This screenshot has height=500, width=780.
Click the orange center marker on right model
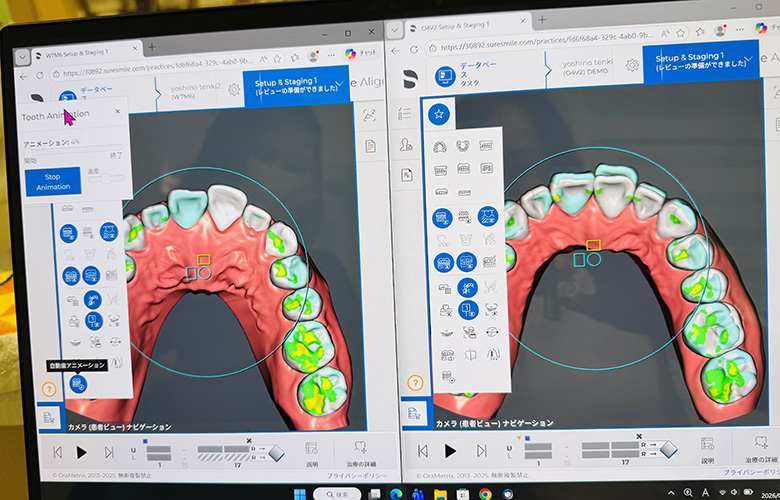click(x=593, y=245)
